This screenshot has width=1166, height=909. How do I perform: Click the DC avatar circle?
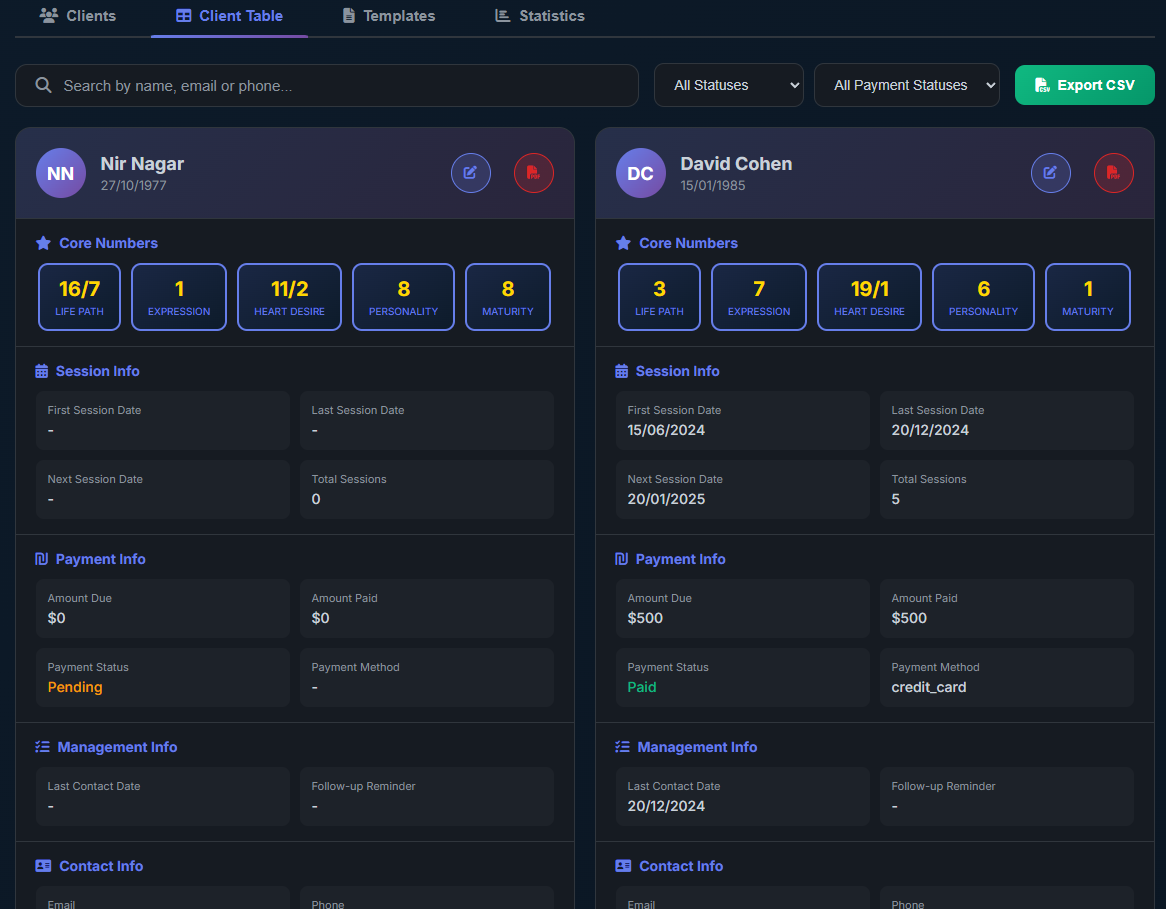(641, 173)
